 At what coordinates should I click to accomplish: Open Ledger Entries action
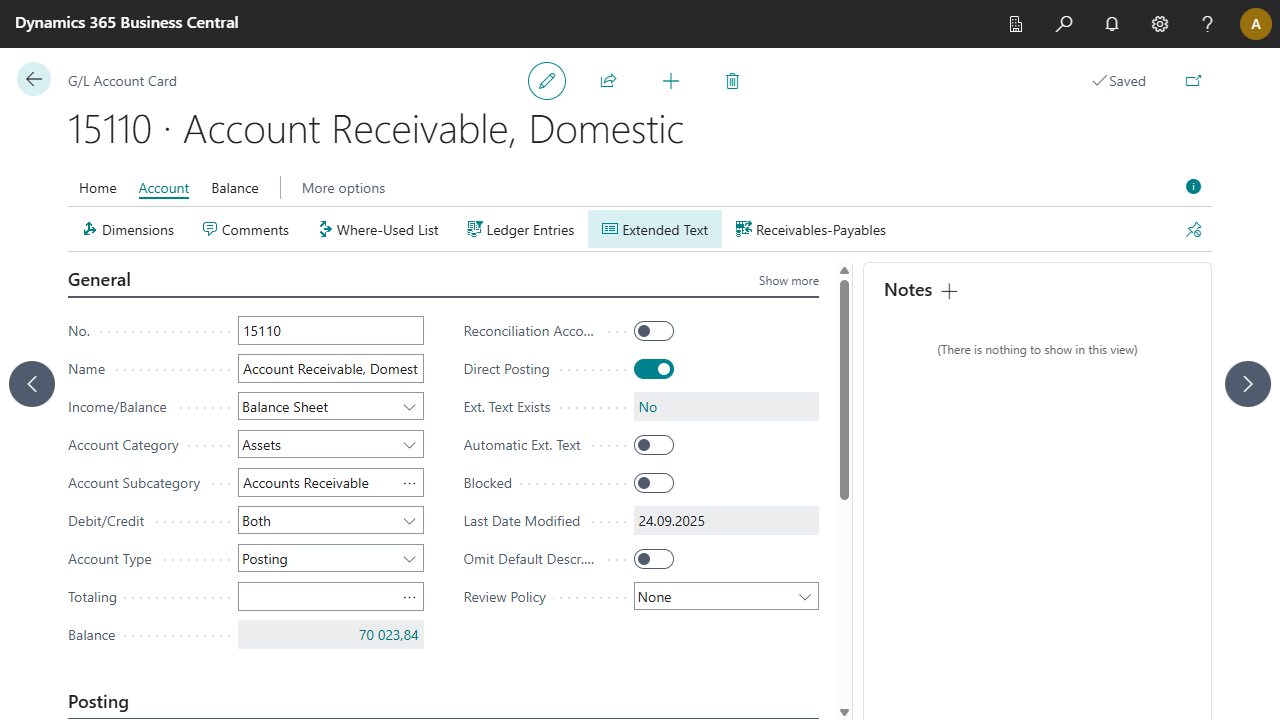521,230
